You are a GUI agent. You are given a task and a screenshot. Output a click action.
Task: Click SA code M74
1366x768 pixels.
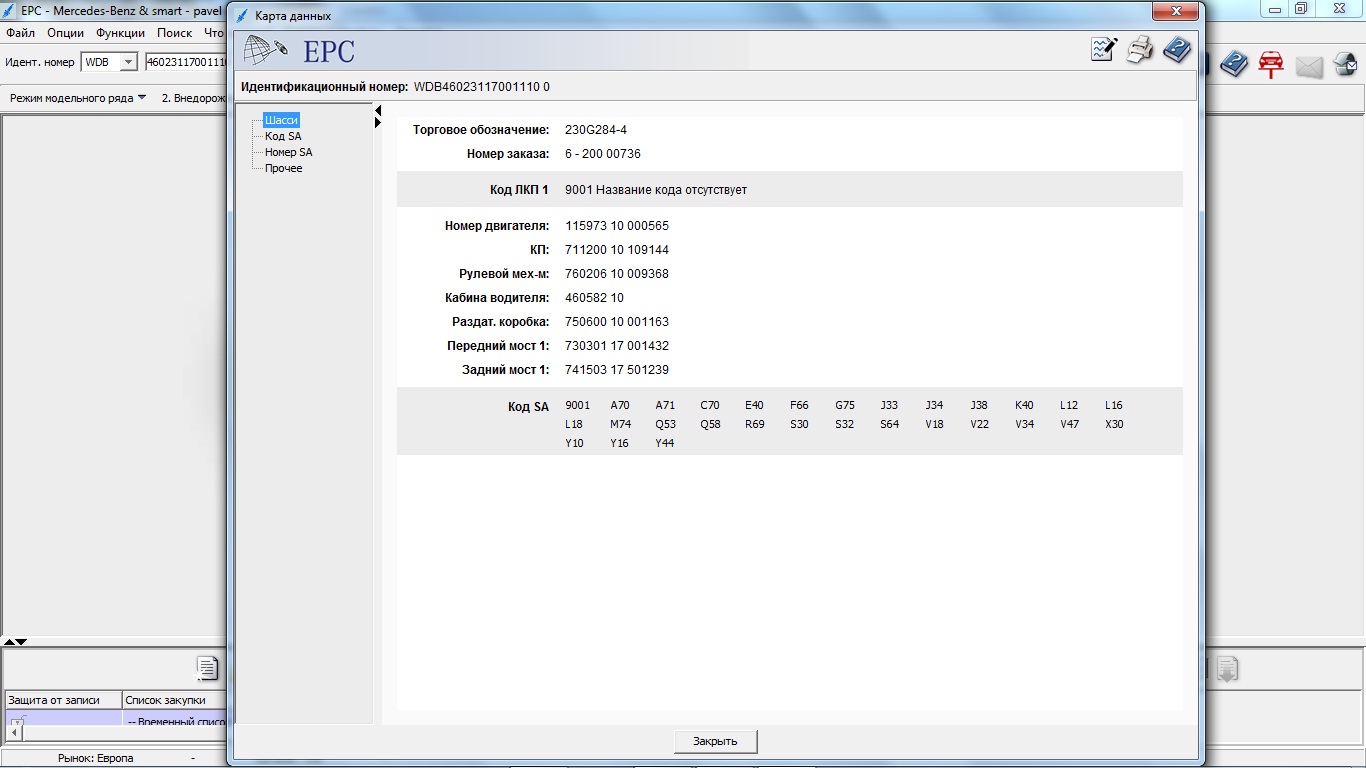point(621,424)
